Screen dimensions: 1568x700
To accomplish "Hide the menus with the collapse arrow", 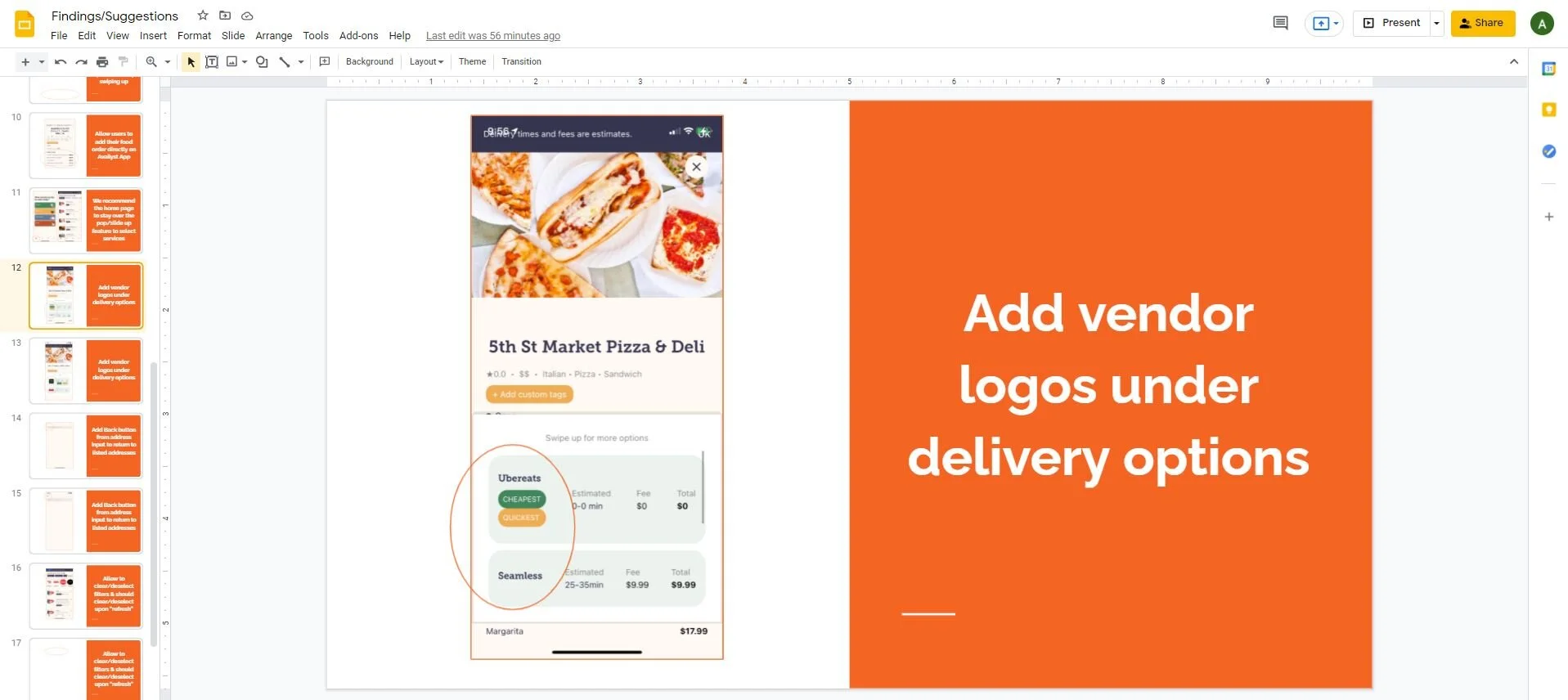I will click(1514, 61).
